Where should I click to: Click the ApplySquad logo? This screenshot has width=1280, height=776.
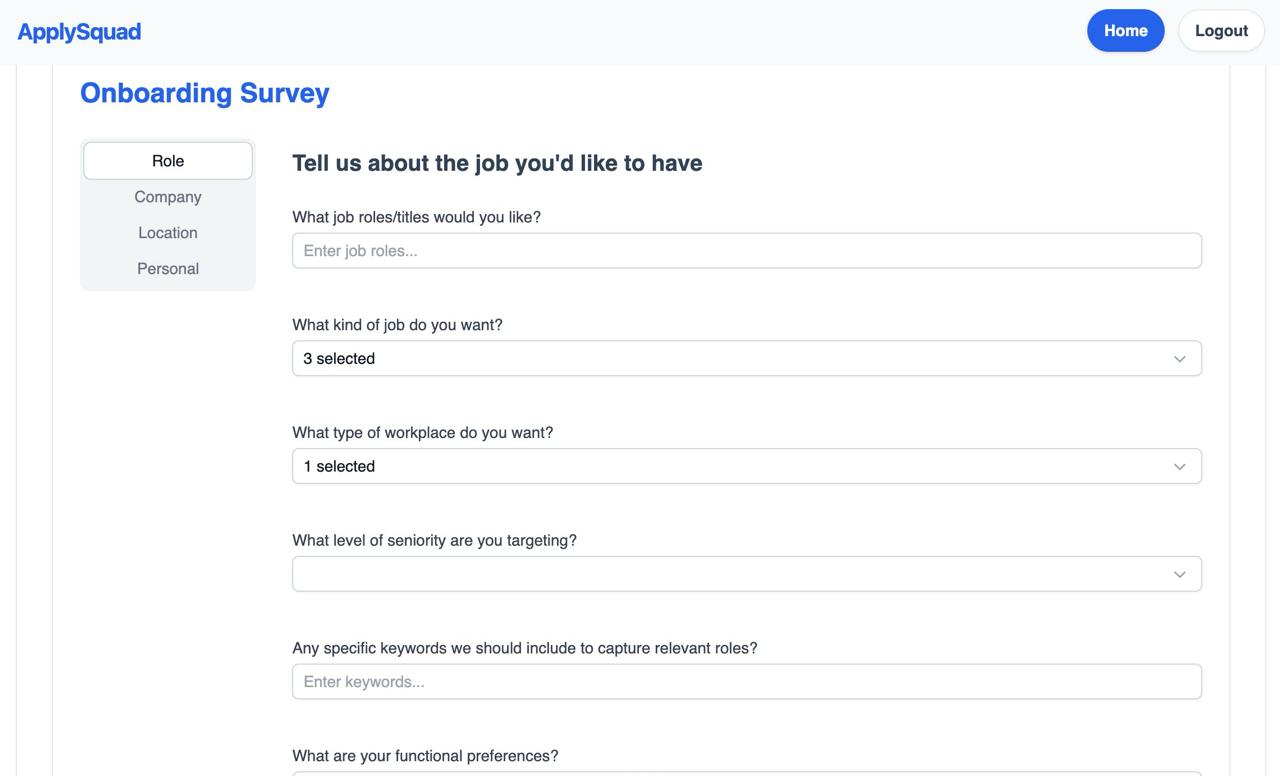(x=79, y=32)
